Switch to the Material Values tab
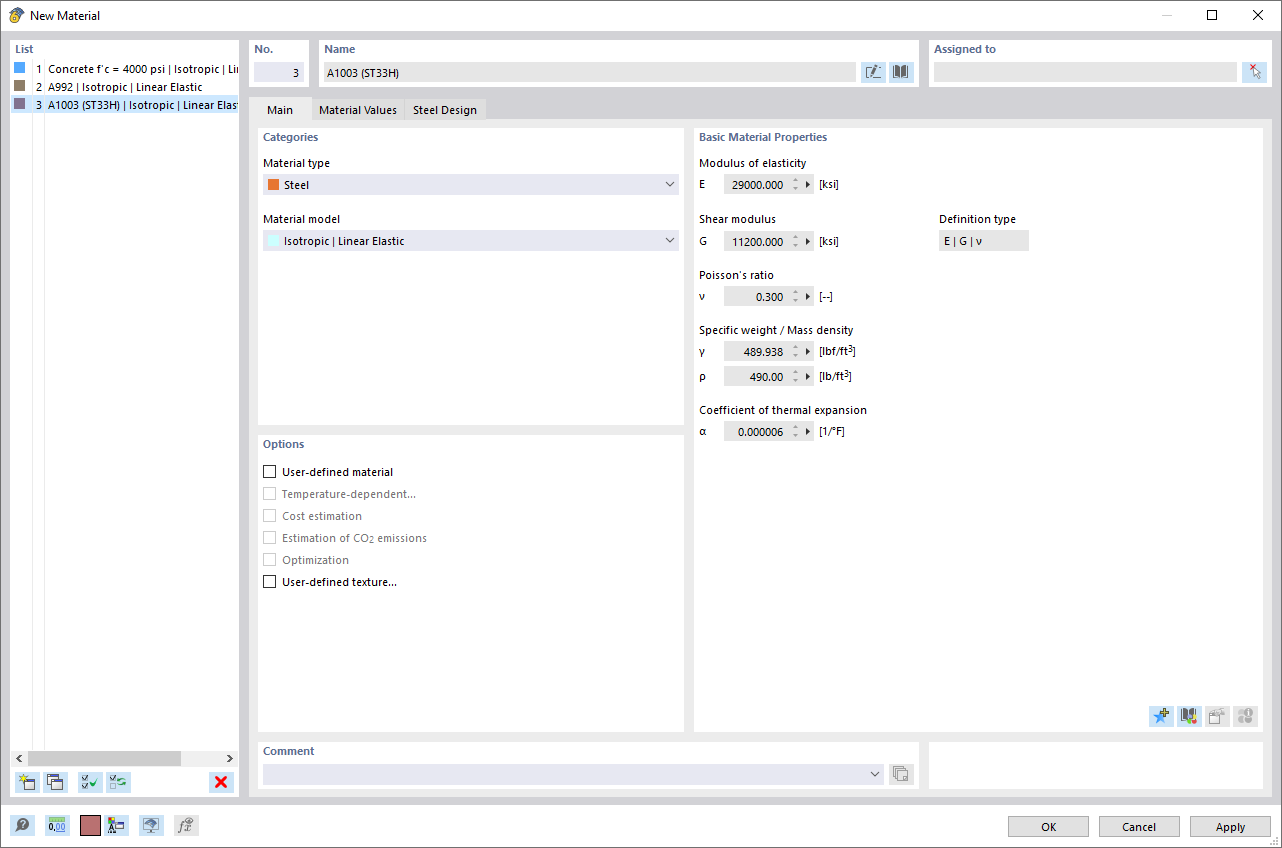 pyautogui.click(x=358, y=110)
